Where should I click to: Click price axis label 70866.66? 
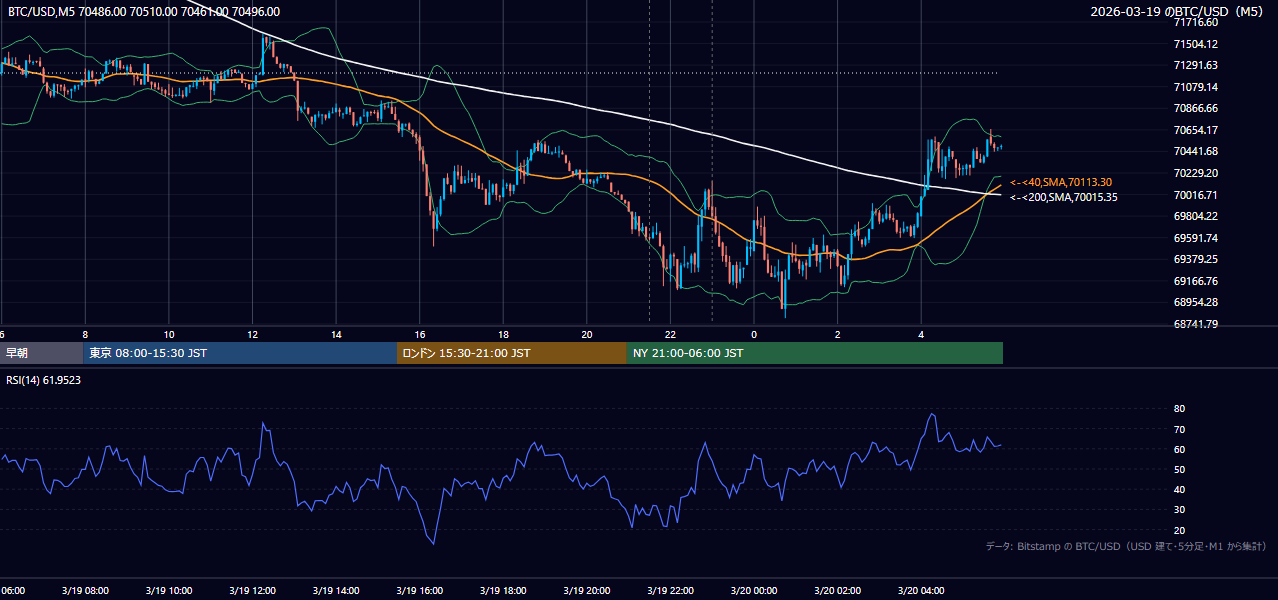point(1195,108)
